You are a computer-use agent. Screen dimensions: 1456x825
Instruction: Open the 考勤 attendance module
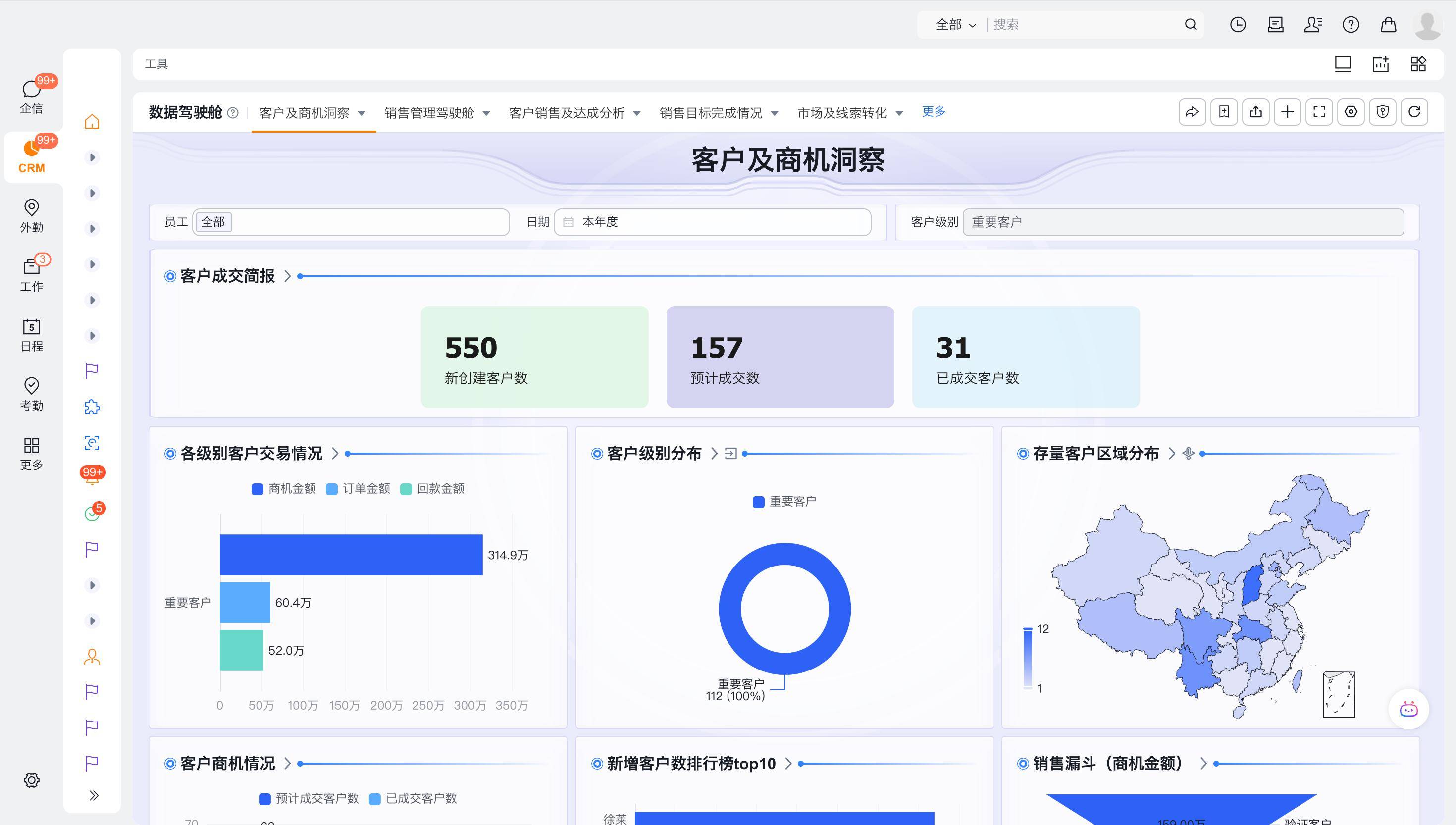31,394
